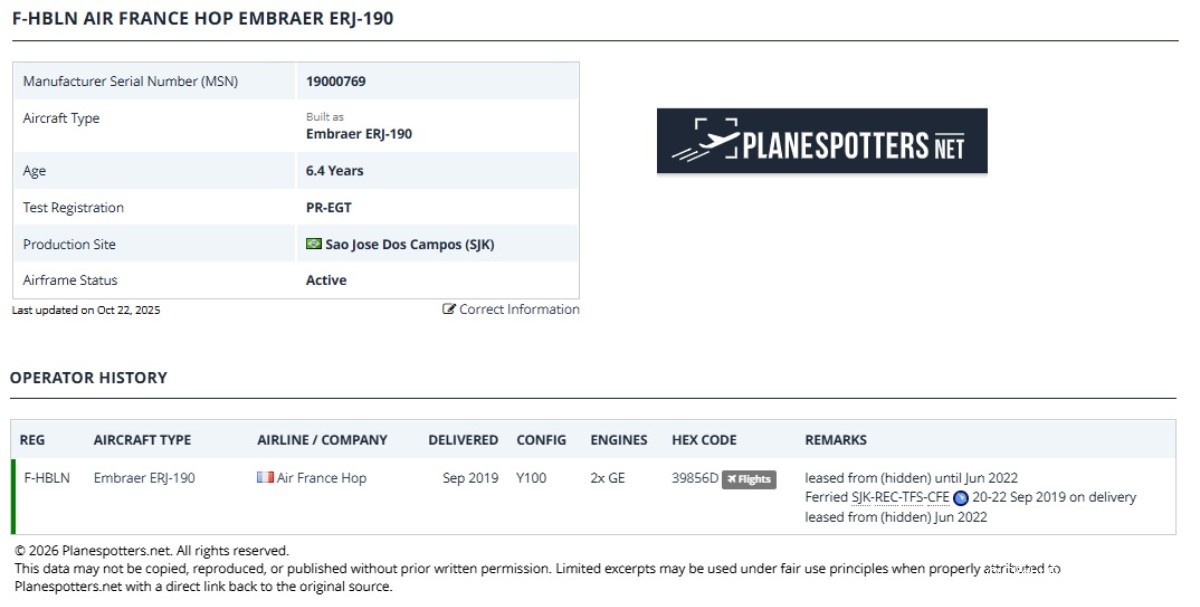
Task: Click the hex code 39856D
Action: tap(695, 478)
